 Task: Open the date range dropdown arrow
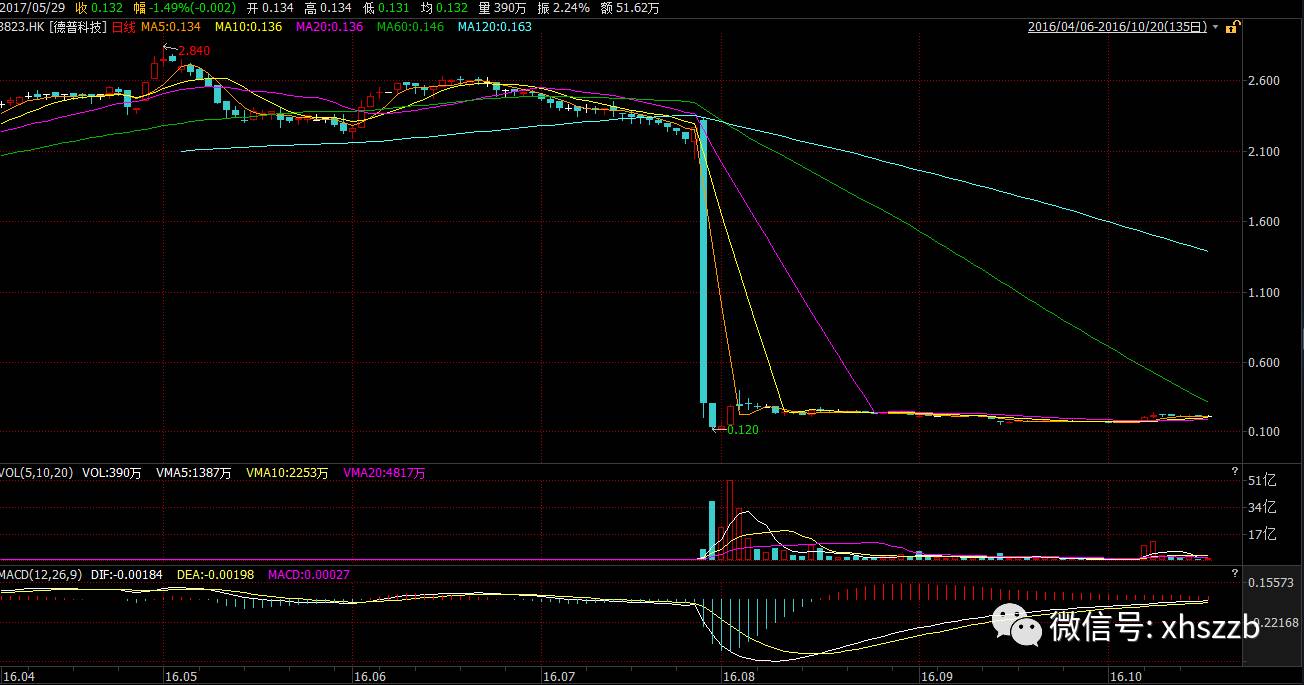point(1216,27)
